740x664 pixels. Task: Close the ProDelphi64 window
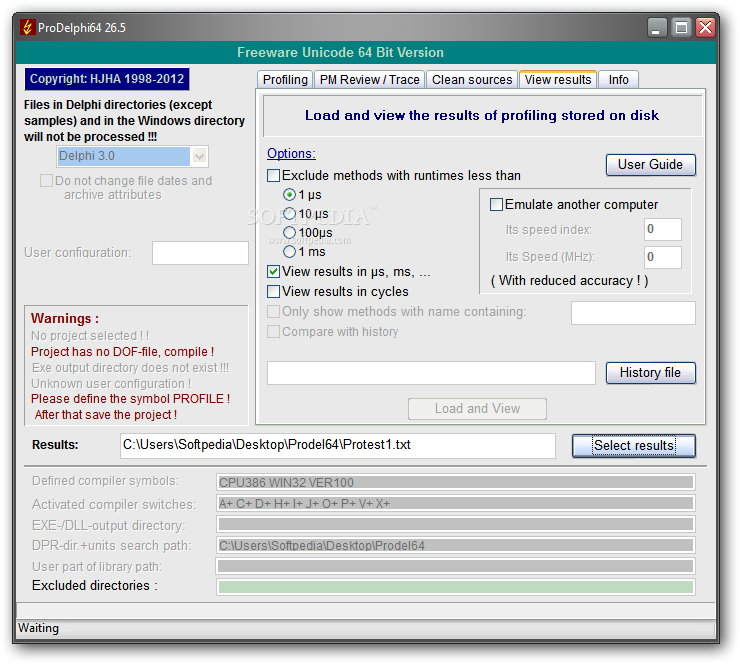coord(706,27)
